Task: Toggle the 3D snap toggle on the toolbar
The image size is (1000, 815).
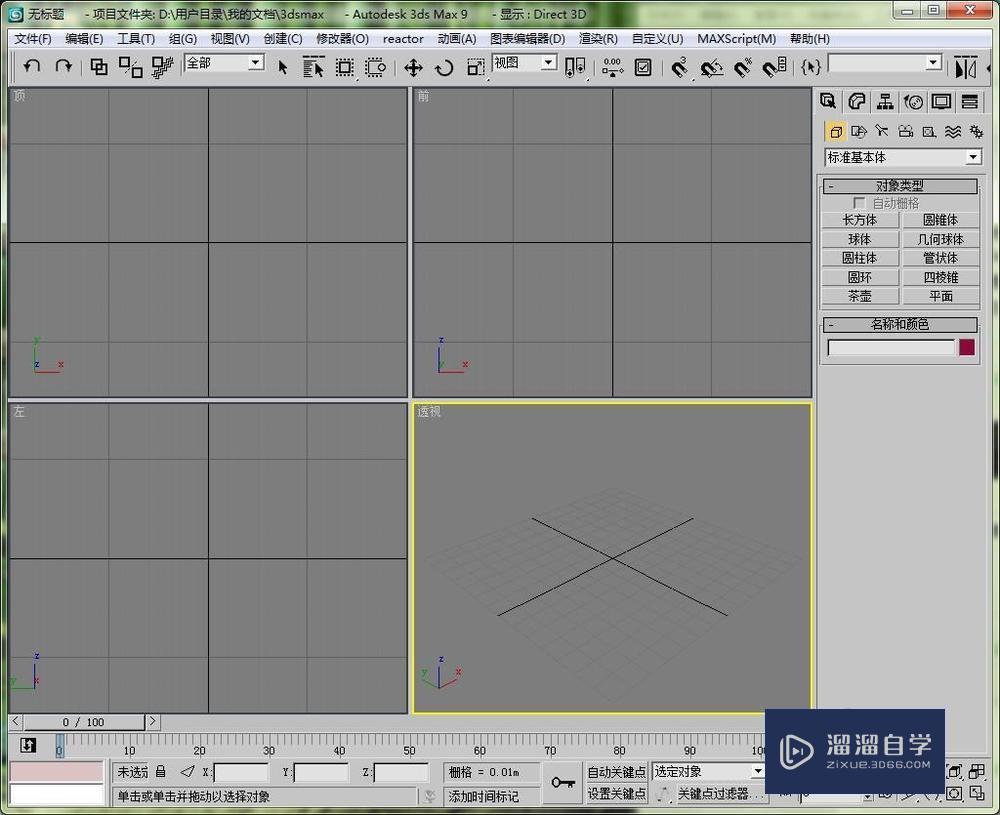Action: (680, 67)
